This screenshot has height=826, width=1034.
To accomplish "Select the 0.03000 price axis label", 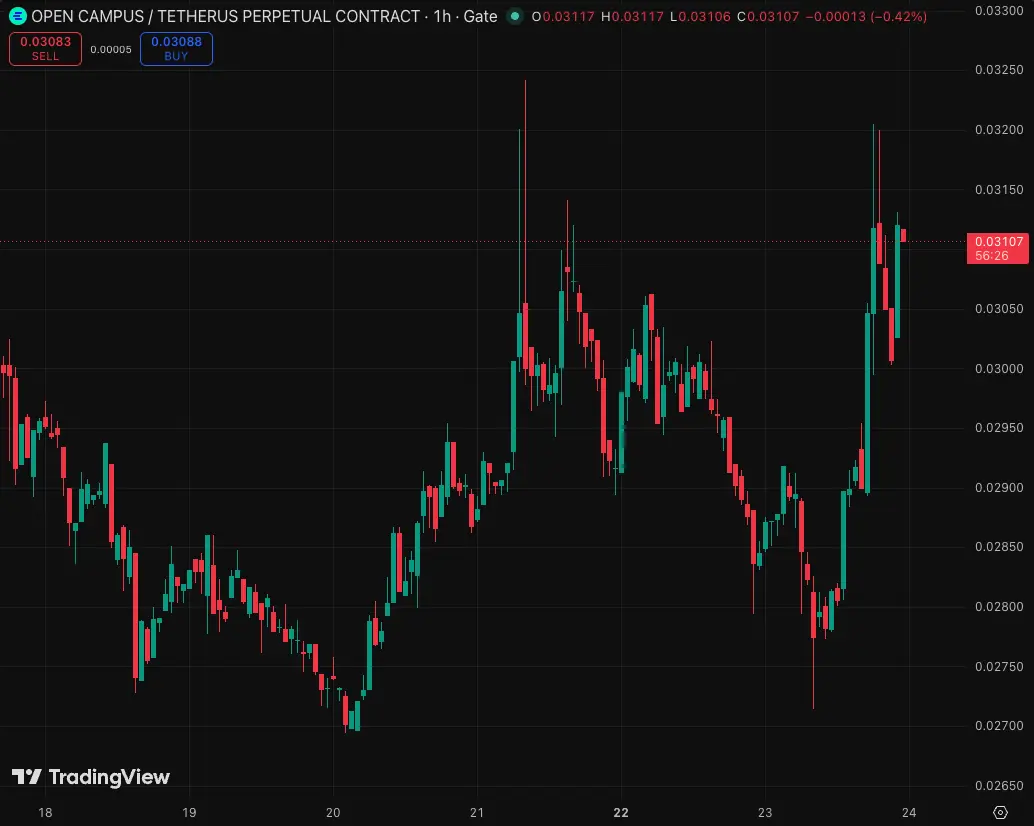I will tap(998, 369).
